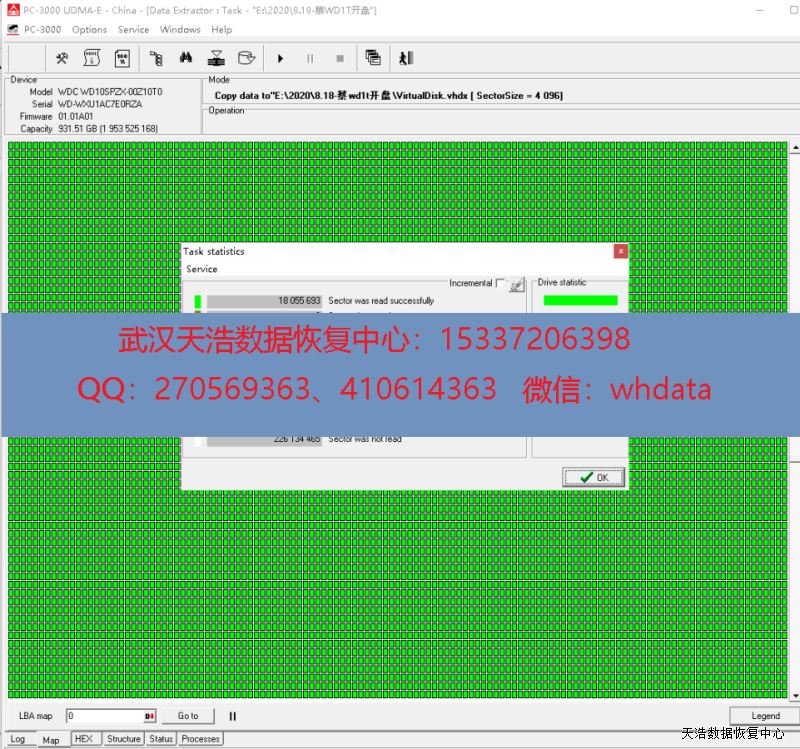This screenshot has height=749, width=800.
Task: Switch to the Structure tab
Action: click(x=123, y=739)
